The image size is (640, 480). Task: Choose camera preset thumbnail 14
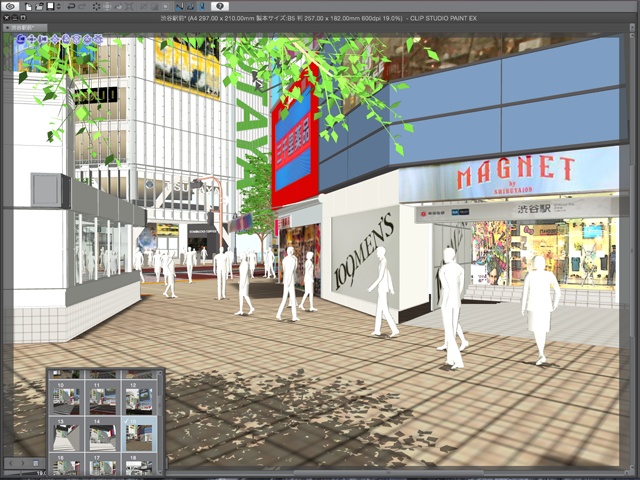(102, 434)
